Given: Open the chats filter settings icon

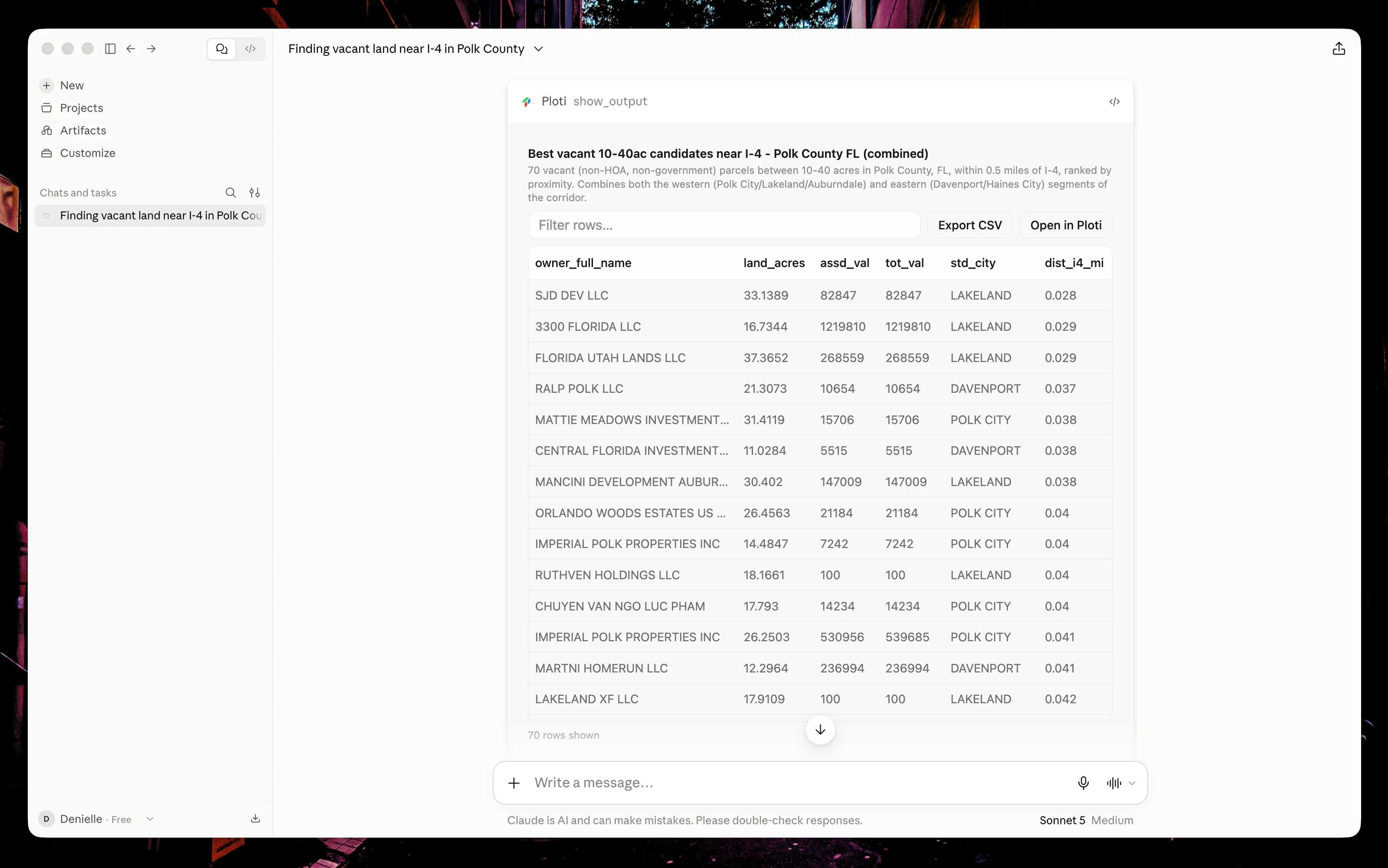Looking at the screenshot, I should (255, 193).
